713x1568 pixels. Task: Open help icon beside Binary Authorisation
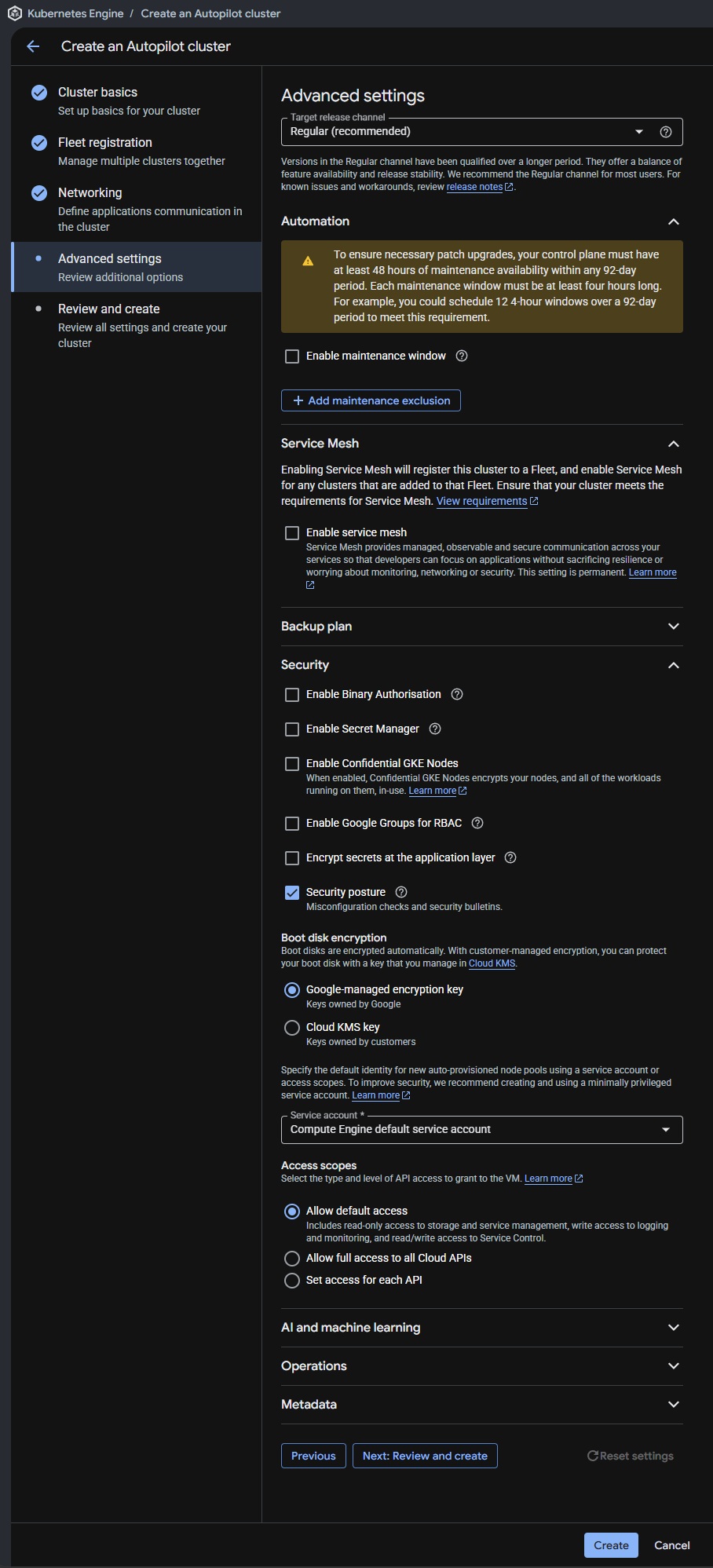point(457,694)
